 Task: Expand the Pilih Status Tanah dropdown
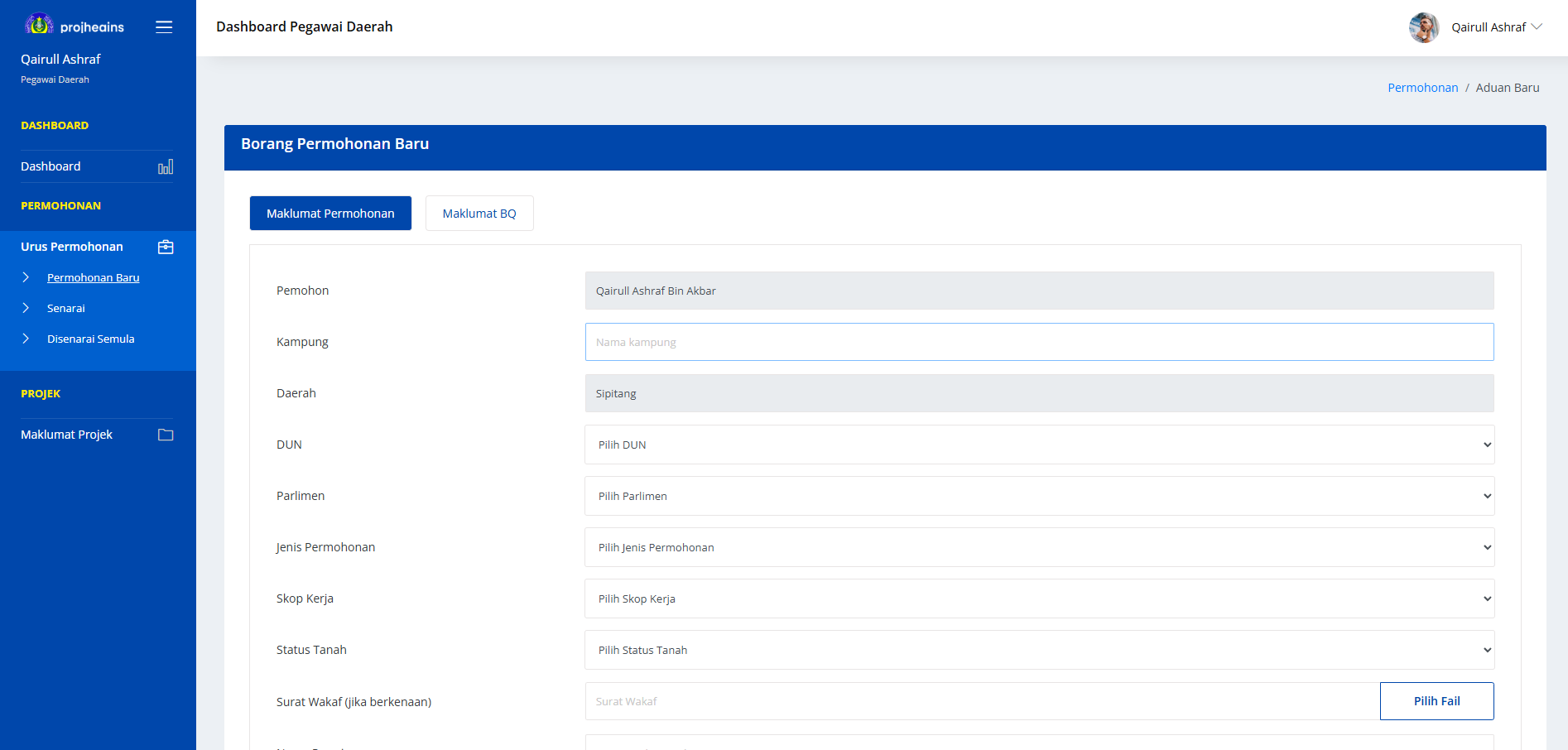[x=1039, y=650]
